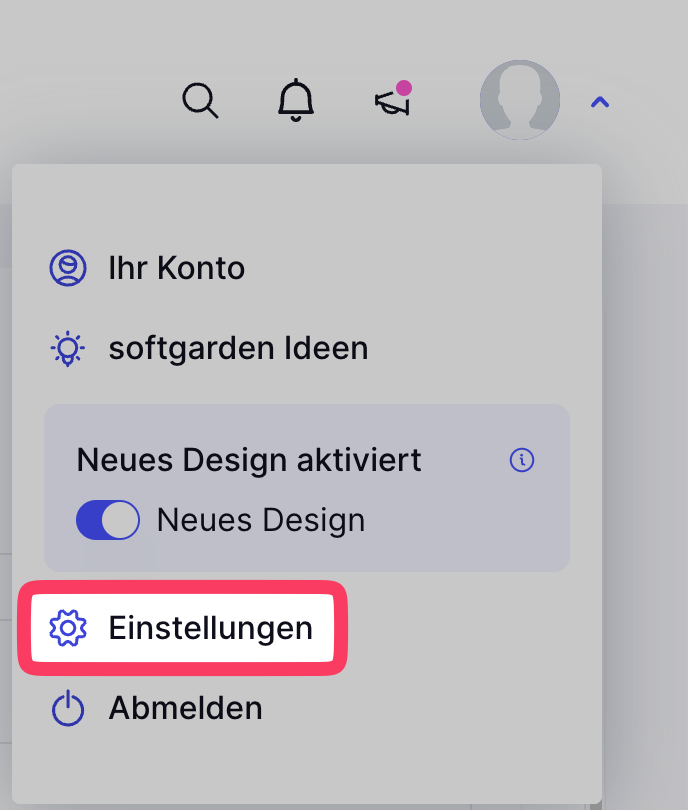The width and height of the screenshot is (688, 810).
Task: Collapse the user menu with the chevron
Action: 599,101
